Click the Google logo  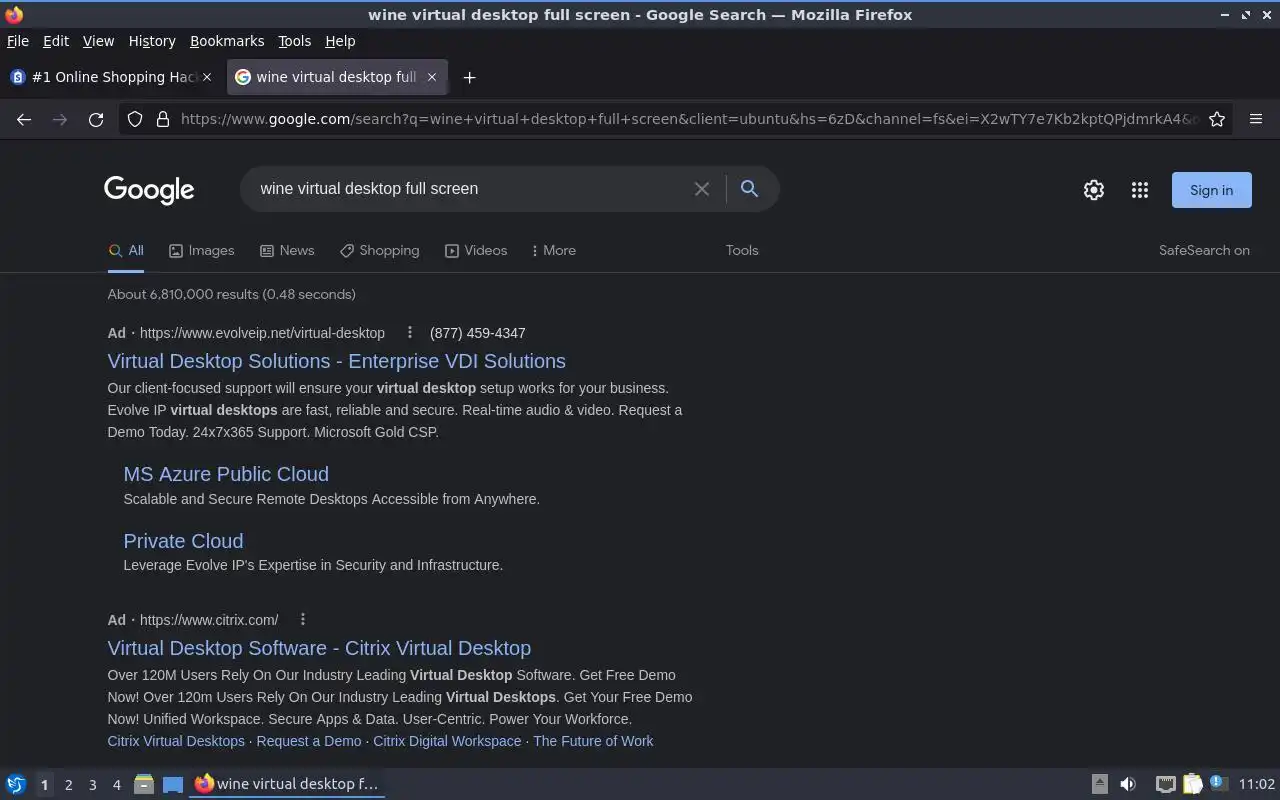click(x=149, y=190)
